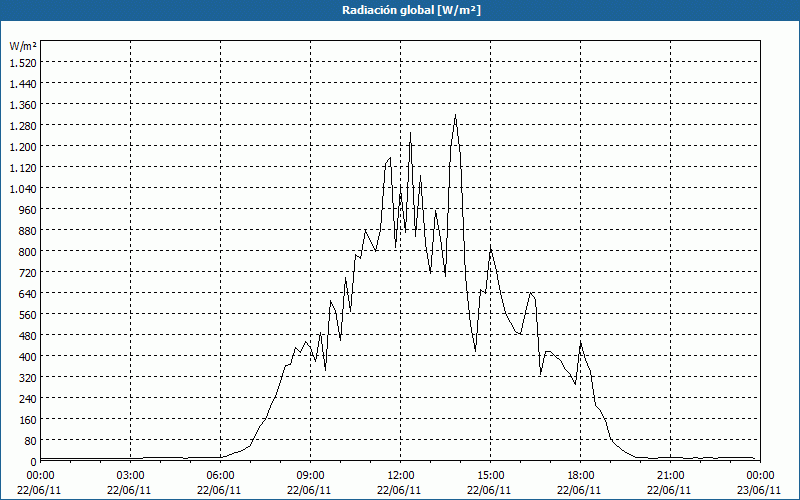
Task: Click the 03:00 time axis label
Action: pos(131,476)
